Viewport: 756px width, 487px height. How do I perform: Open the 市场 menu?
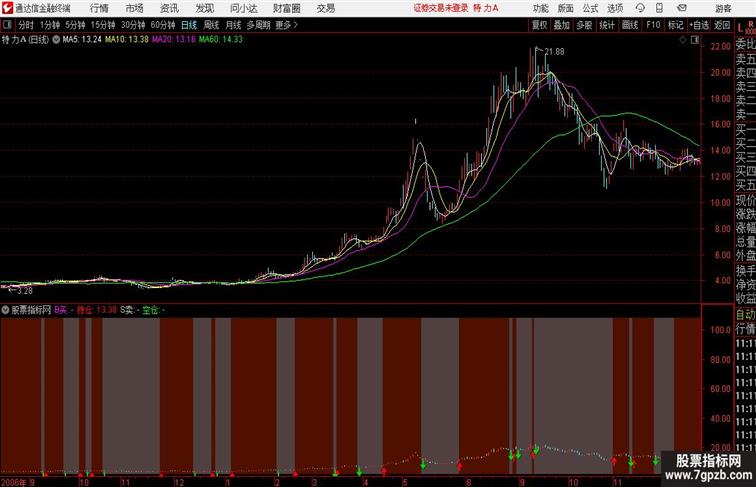tap(135, 8)
